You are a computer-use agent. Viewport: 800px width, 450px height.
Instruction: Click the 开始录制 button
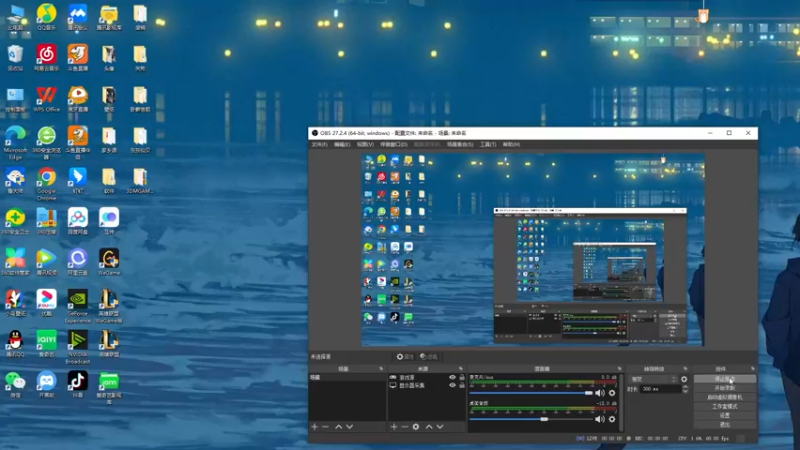coord(724,388)
